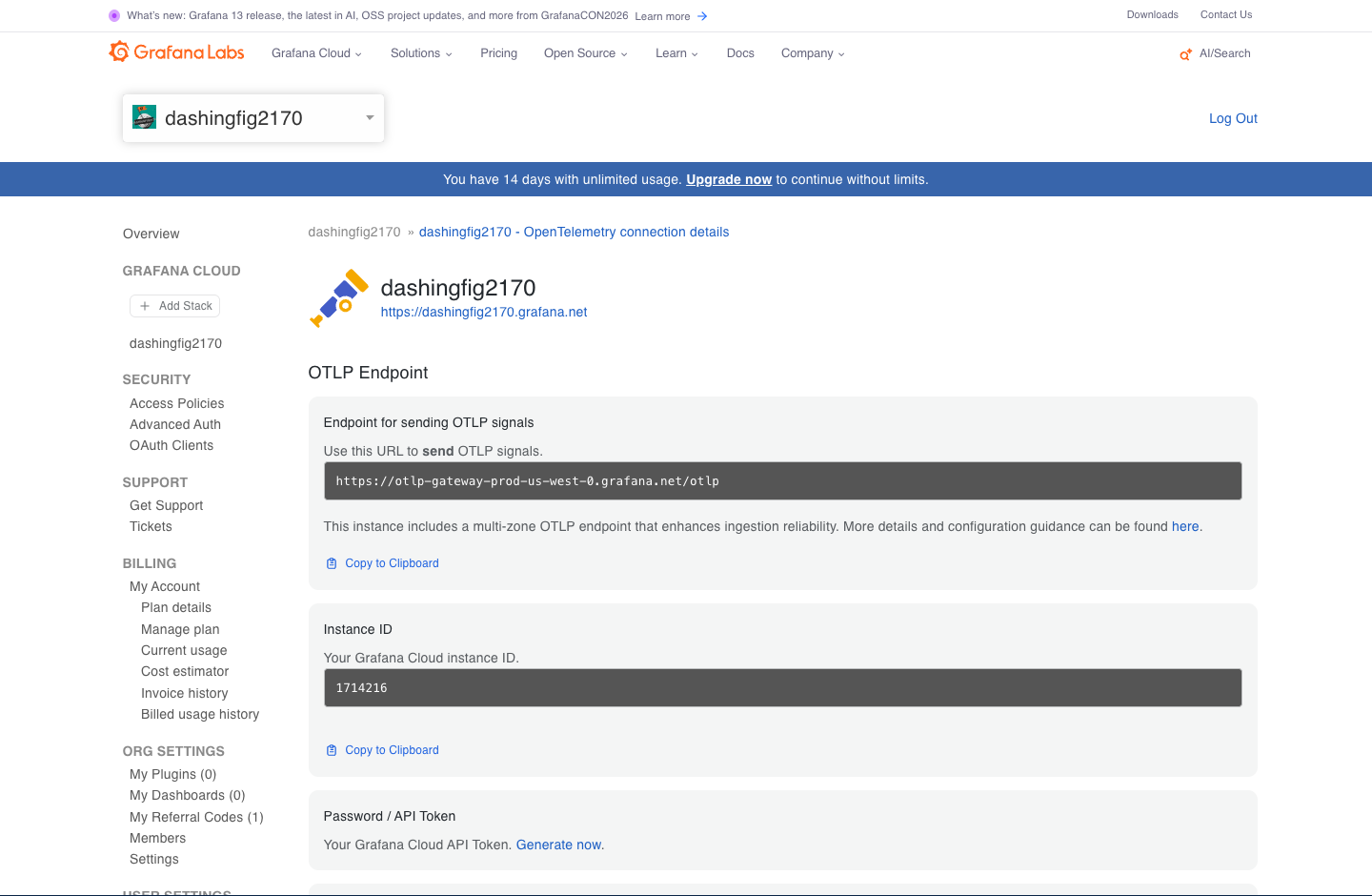1372x896 pixels.
Task: Open the Contact Us link
Action: (1226, 14)
